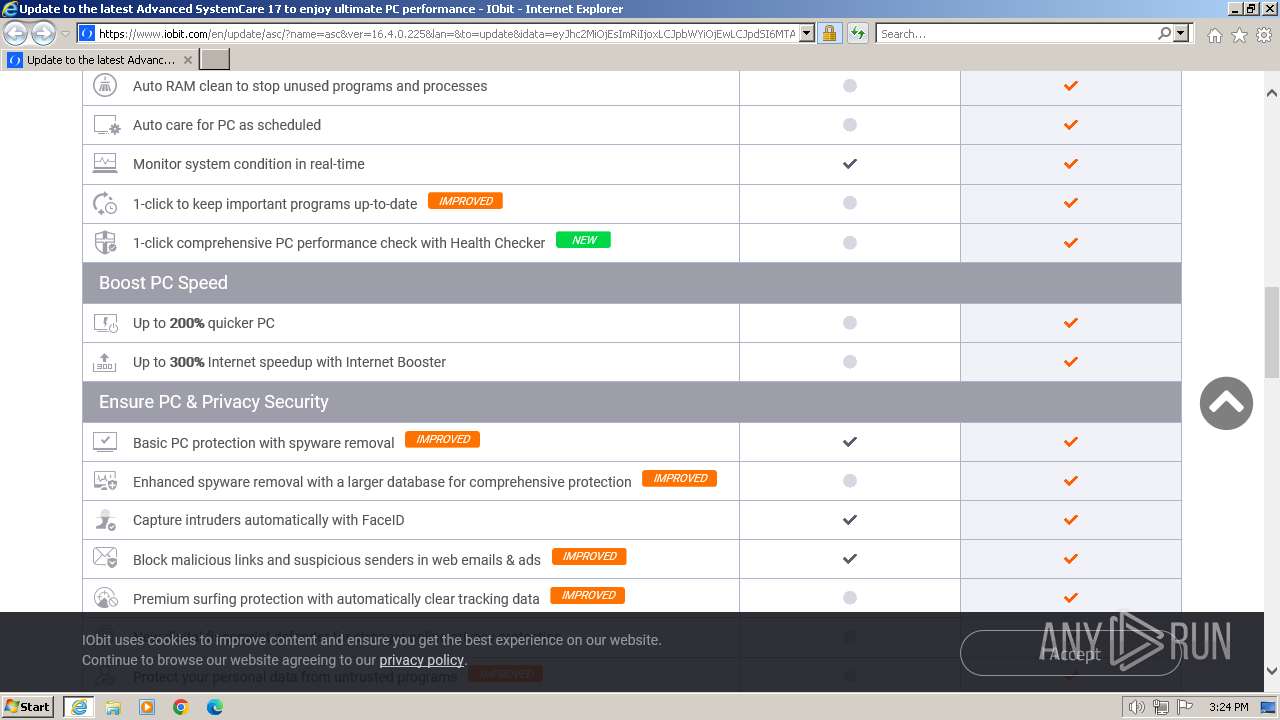Launch Microsoft Edge from the taskbar
This screenshot has height=720, width=1280.
[x=215, y=707]
